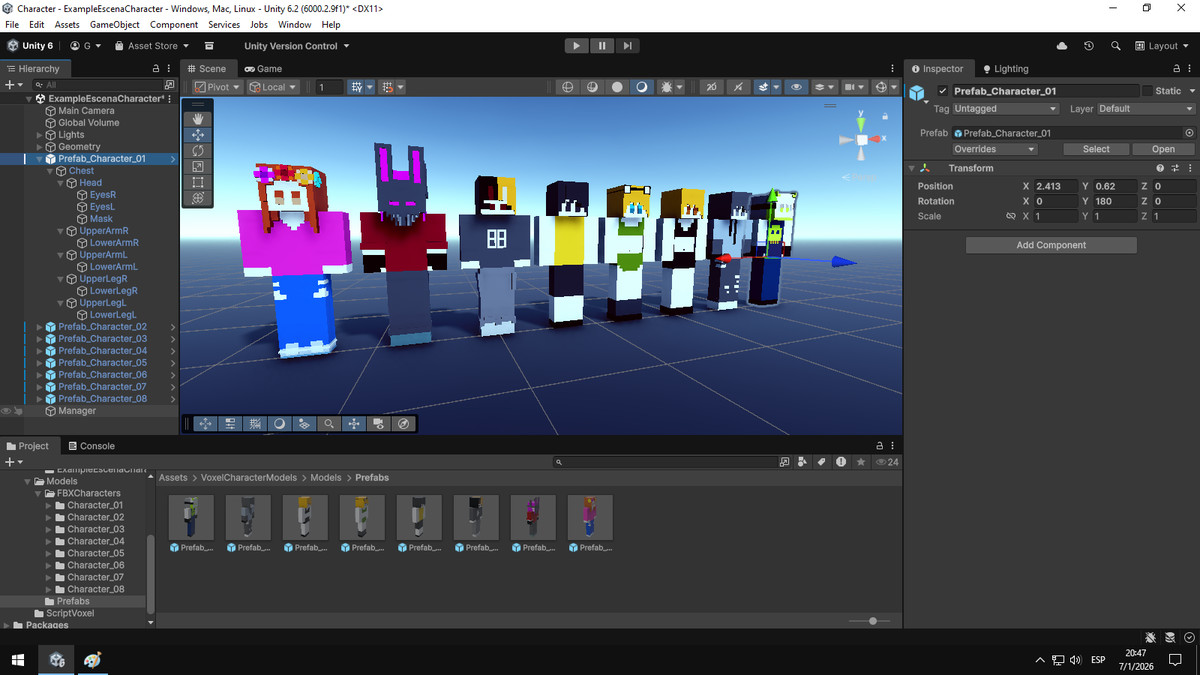Click the scene audio icon in Scene toolbar
Image resolution: width=1200 pixels, height=675 pixels.
(736, 87)
